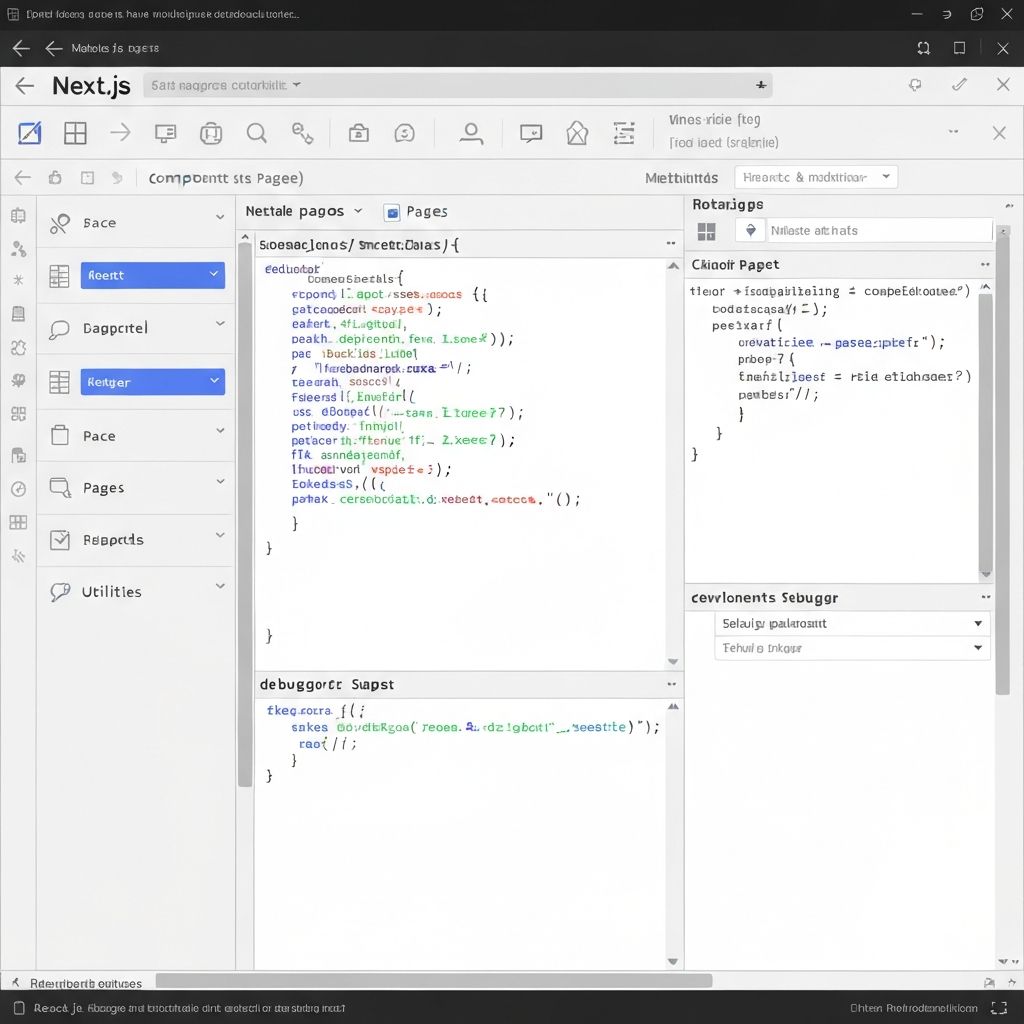The height and width of the screenshot is (1024, 1024).
Task: Click the bottom horizontal scrollbar
Action: 434,981
